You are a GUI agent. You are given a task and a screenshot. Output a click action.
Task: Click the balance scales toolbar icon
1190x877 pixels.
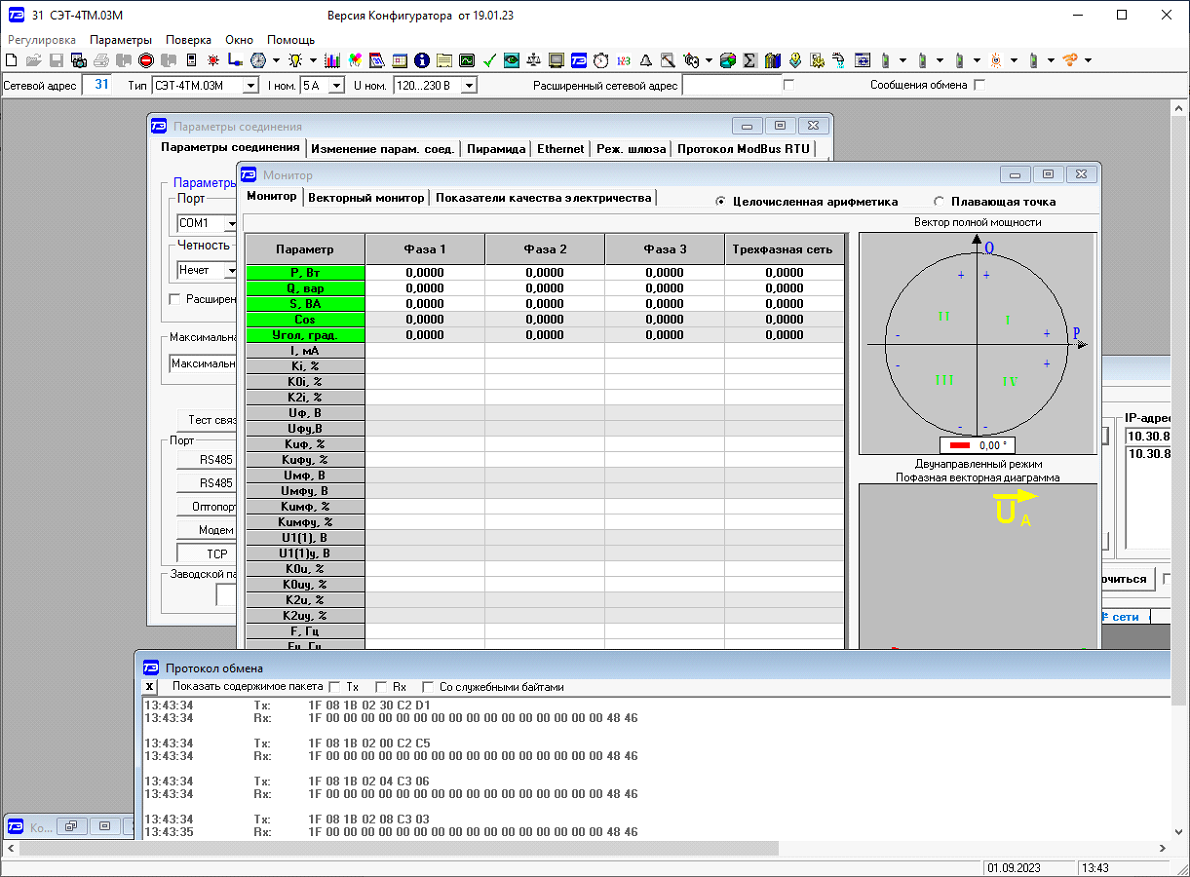click(x=533, y=60)
